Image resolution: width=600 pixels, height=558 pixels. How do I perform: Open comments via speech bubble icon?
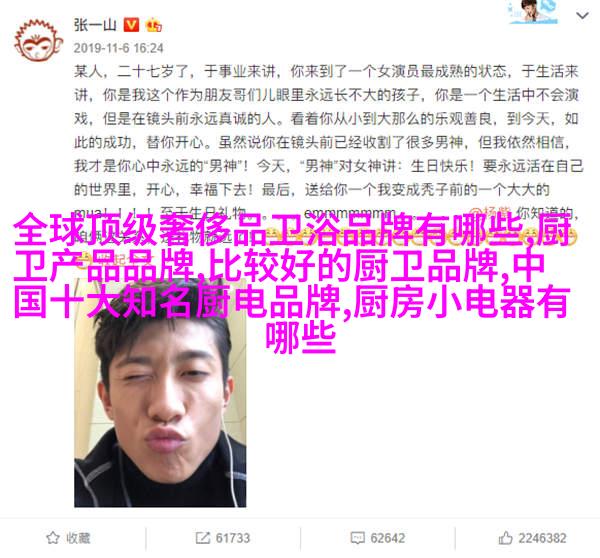point(357,538)
